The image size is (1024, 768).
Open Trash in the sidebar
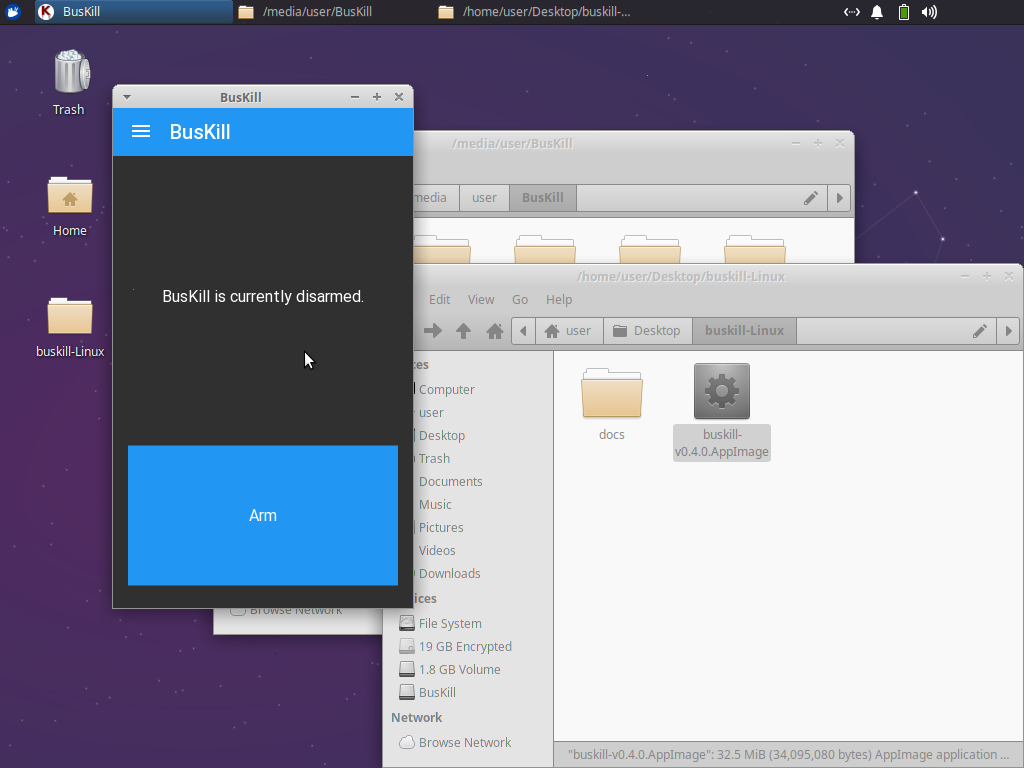point(434,458)
